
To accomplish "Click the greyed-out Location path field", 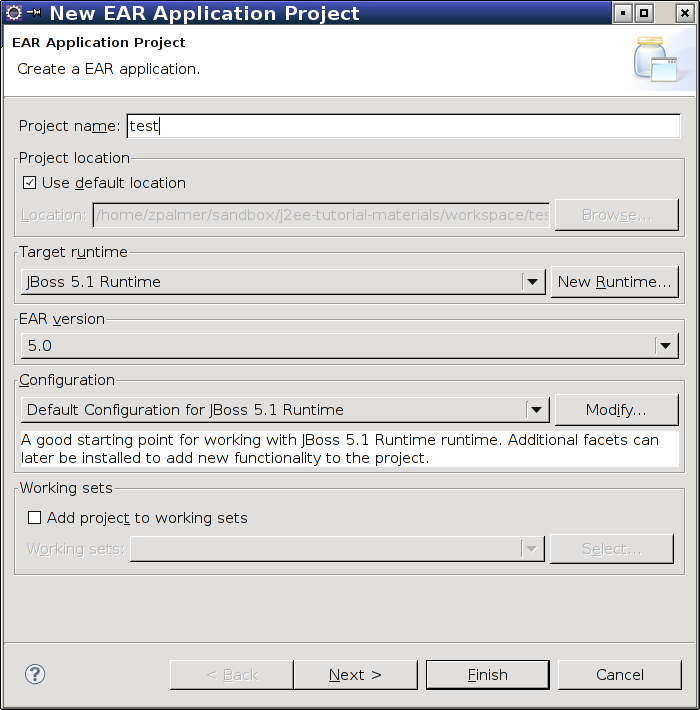I will (321, 215).
